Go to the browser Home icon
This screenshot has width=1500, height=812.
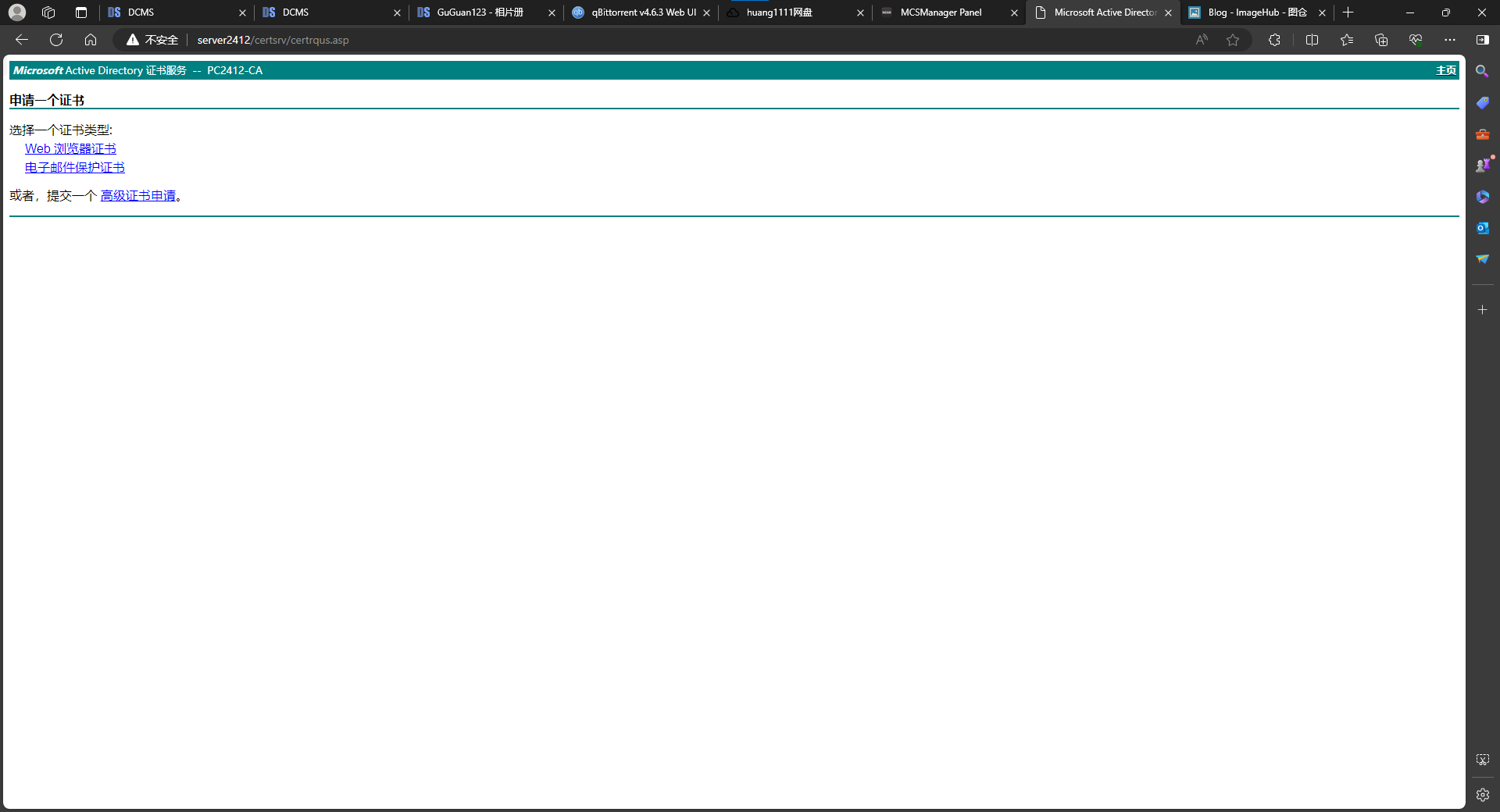pyautogui.click(x=91, y=40)
